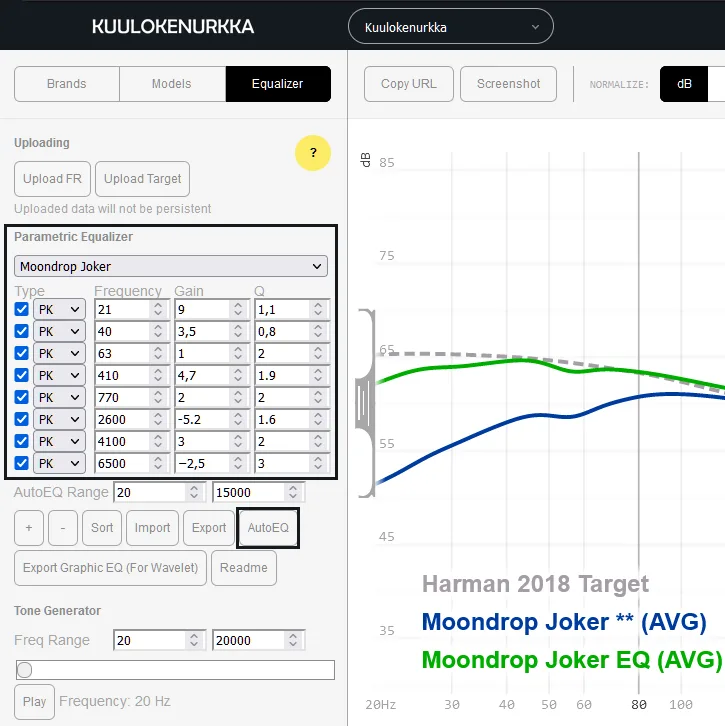Click the Tone Generator minimum field 20
This screenshot has width=725, height=726.
(x=159, y=640)
